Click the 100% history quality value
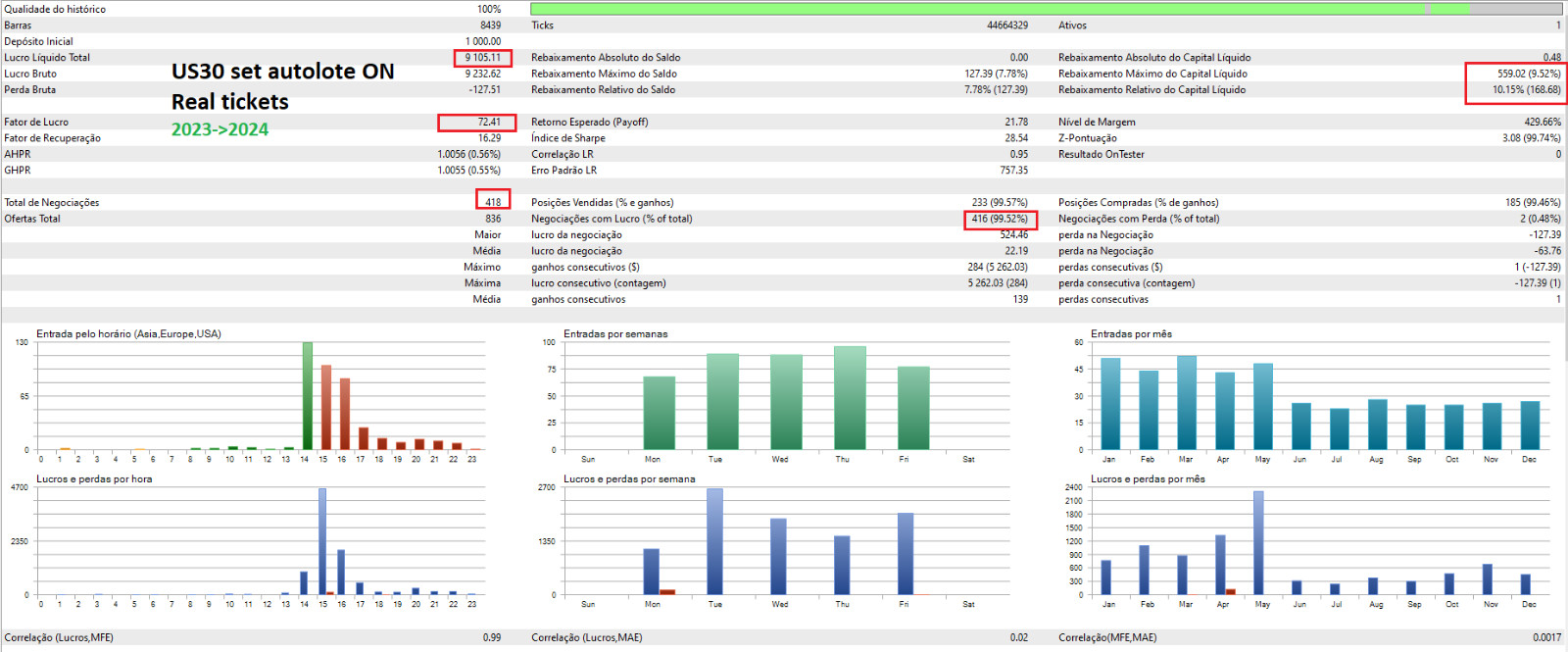Screen dimensions: 1568x652 [x=489, y=9]
